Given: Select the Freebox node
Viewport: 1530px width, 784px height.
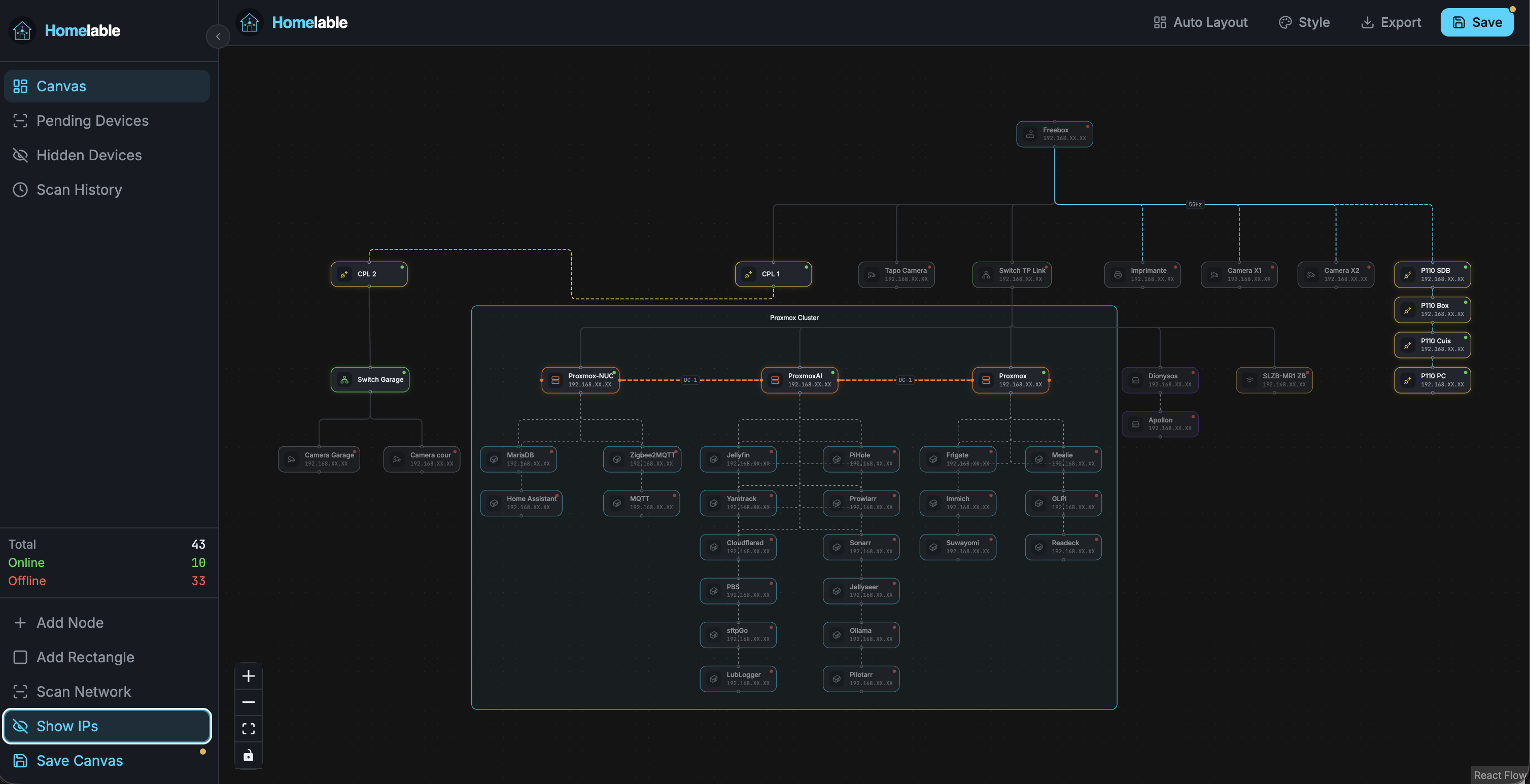Looking at the screenshot, I should 1054,134.
